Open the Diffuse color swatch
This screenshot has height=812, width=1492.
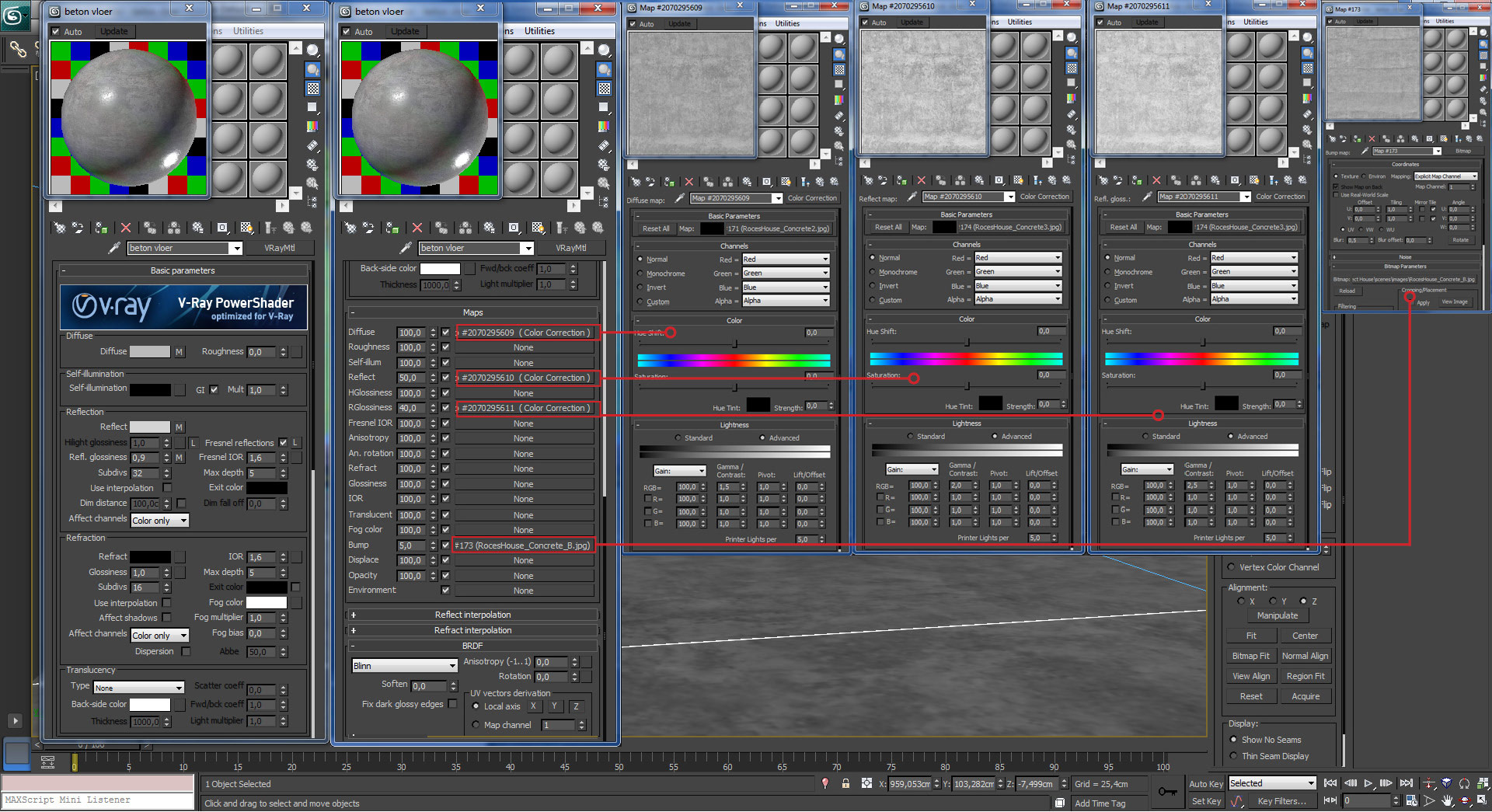tap(149, 352)
